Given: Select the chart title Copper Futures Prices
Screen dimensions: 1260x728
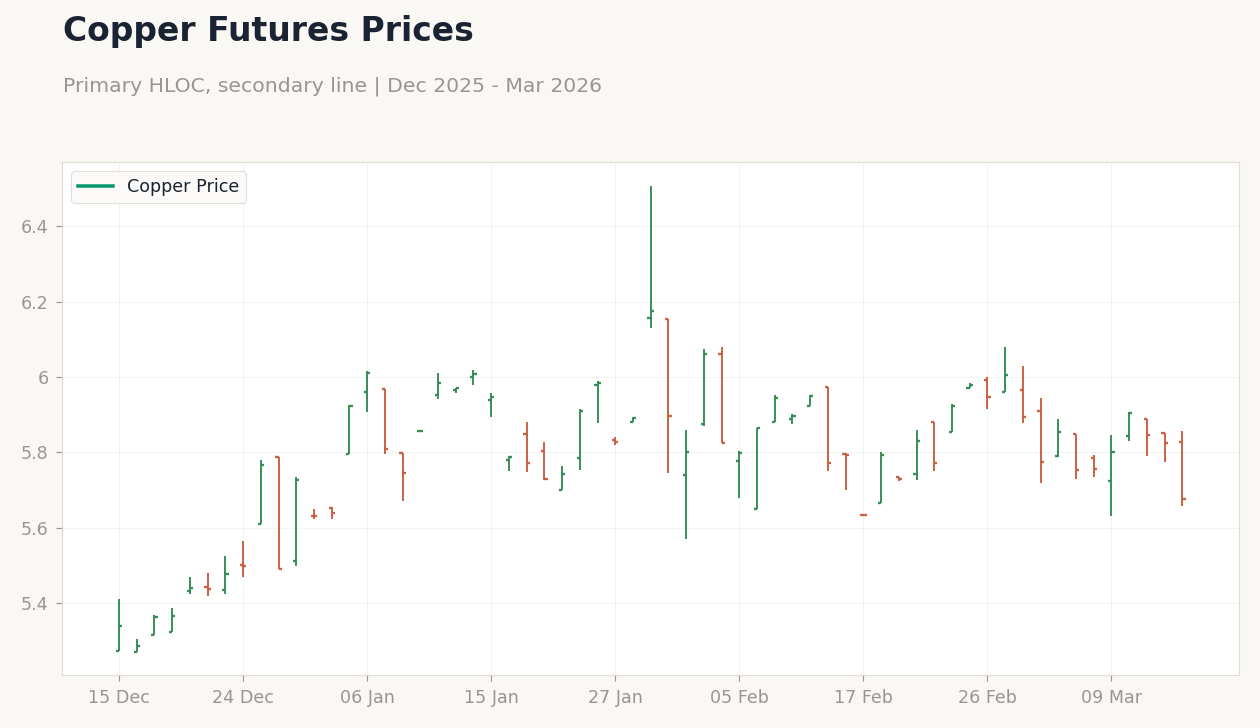Looking at the screenshot, I should [268, 31].
